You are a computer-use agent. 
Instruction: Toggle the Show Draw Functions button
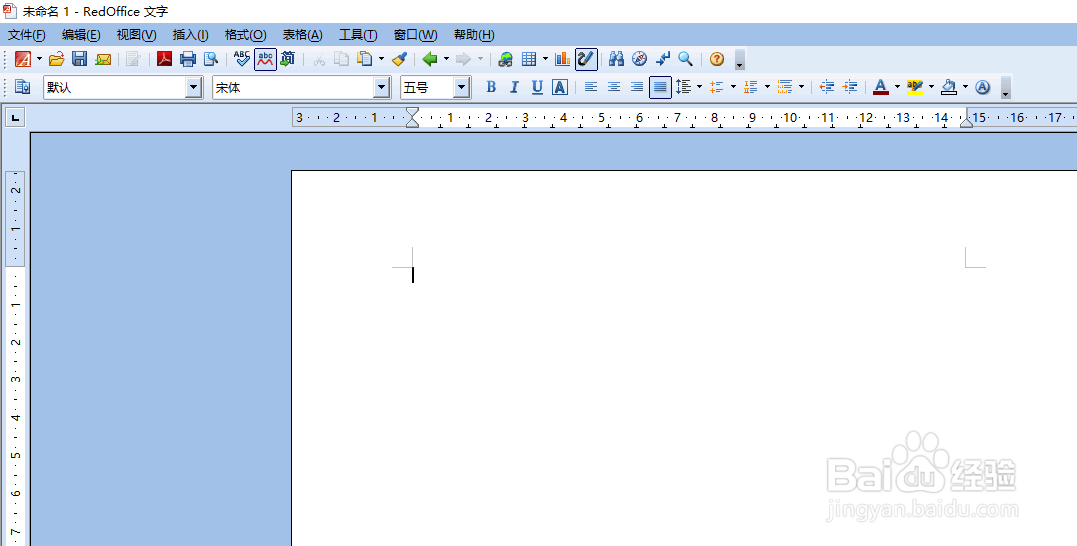(x=586, y=59)
